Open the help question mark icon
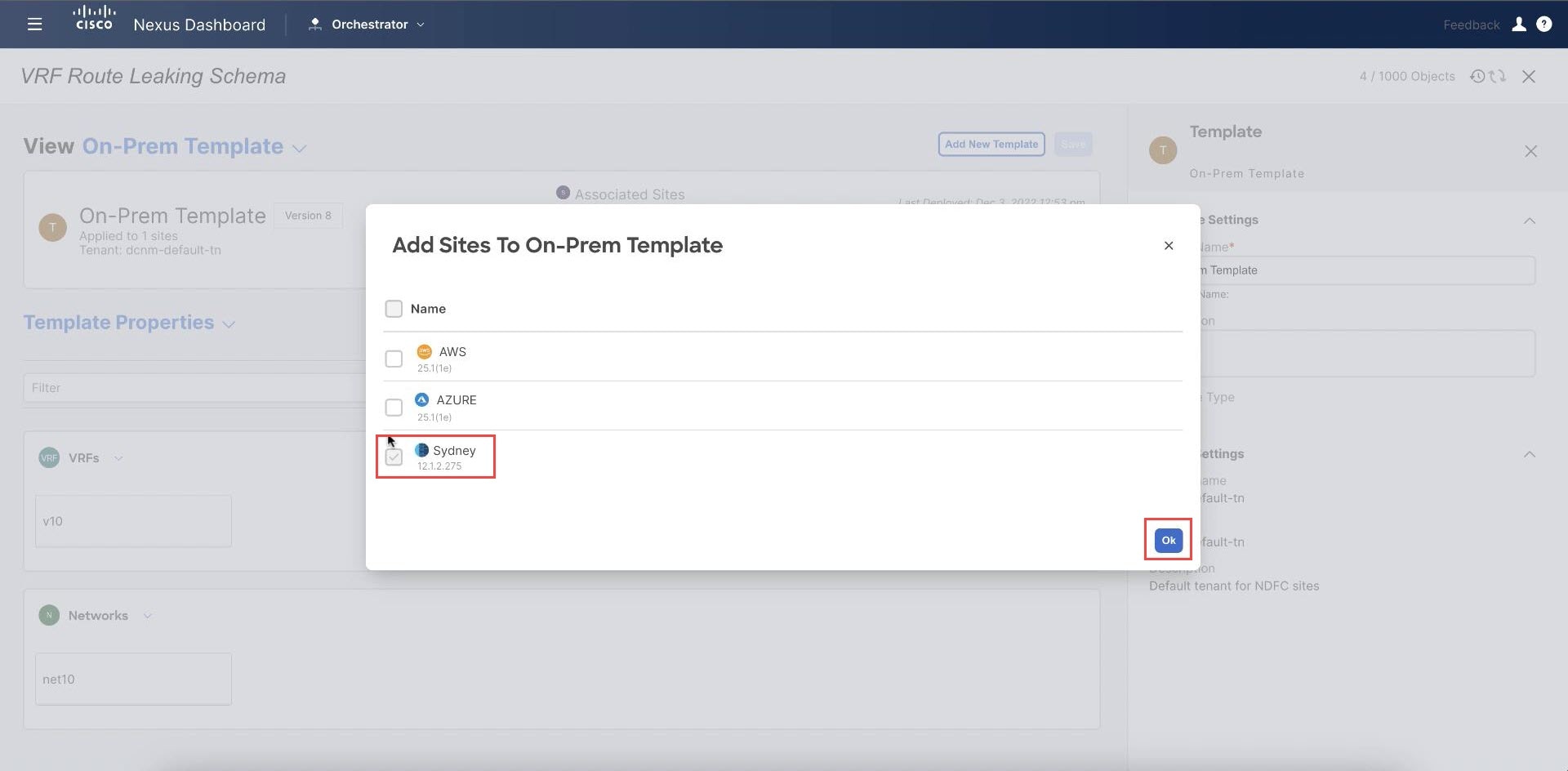The image size is (1568, 771). pos(1543,25)
